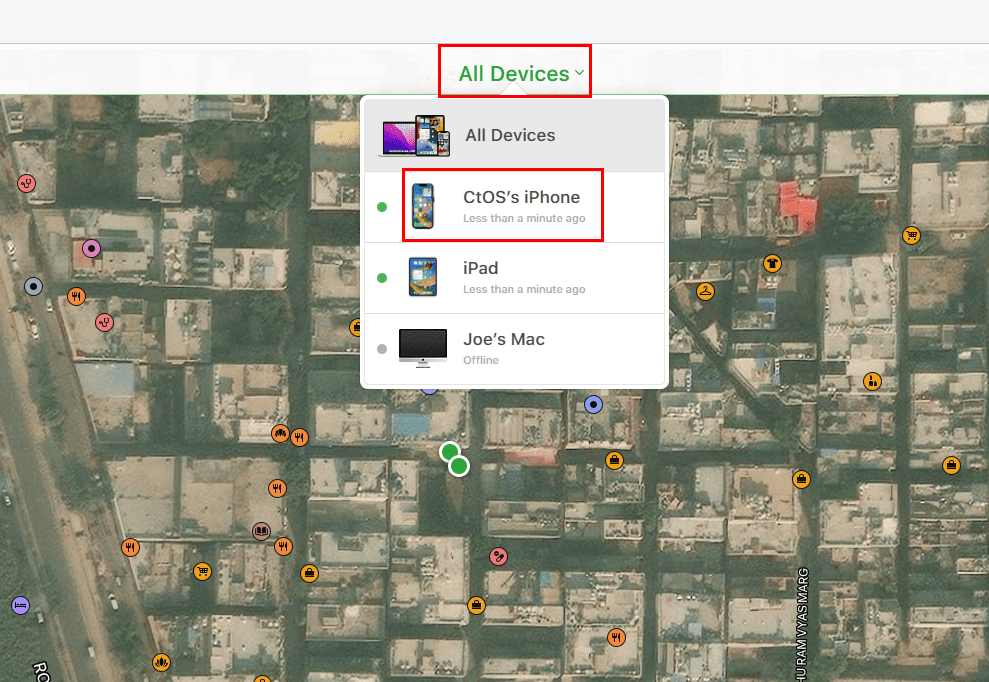Open the All Devices dropdown header

click(x=521, y=73)
